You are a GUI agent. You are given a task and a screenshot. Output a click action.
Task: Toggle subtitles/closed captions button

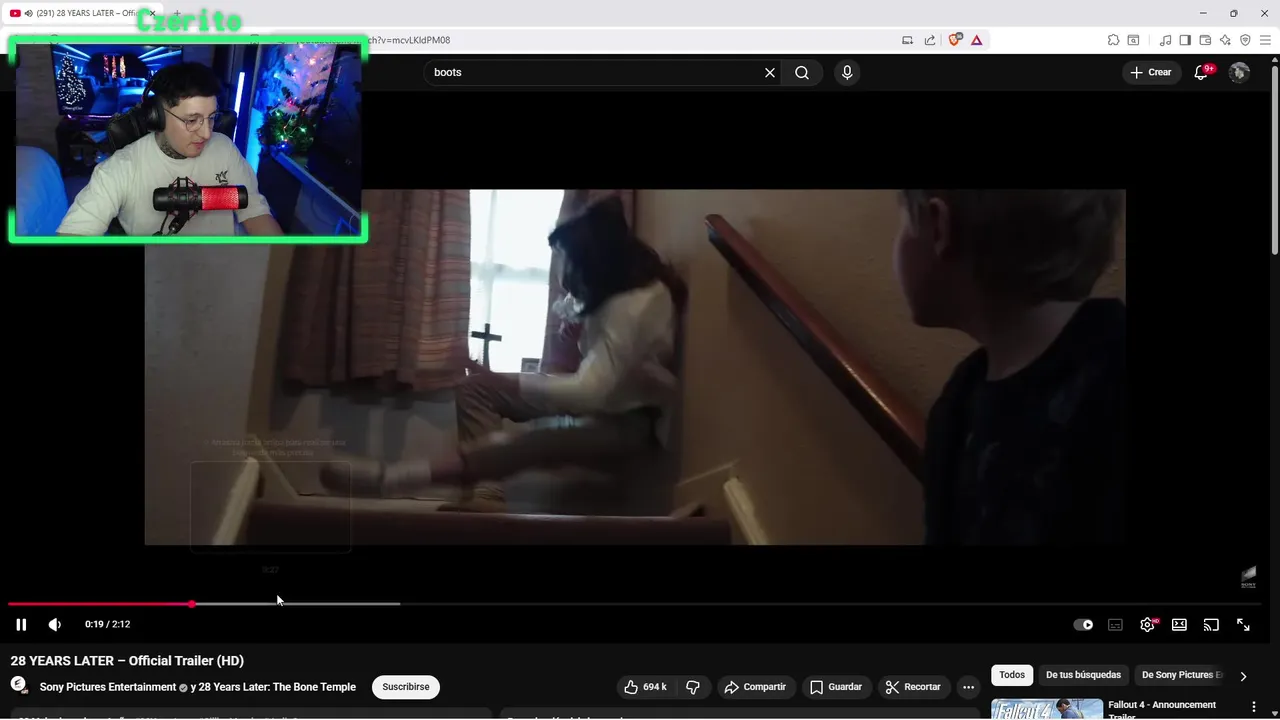(x=1115, y=624)
